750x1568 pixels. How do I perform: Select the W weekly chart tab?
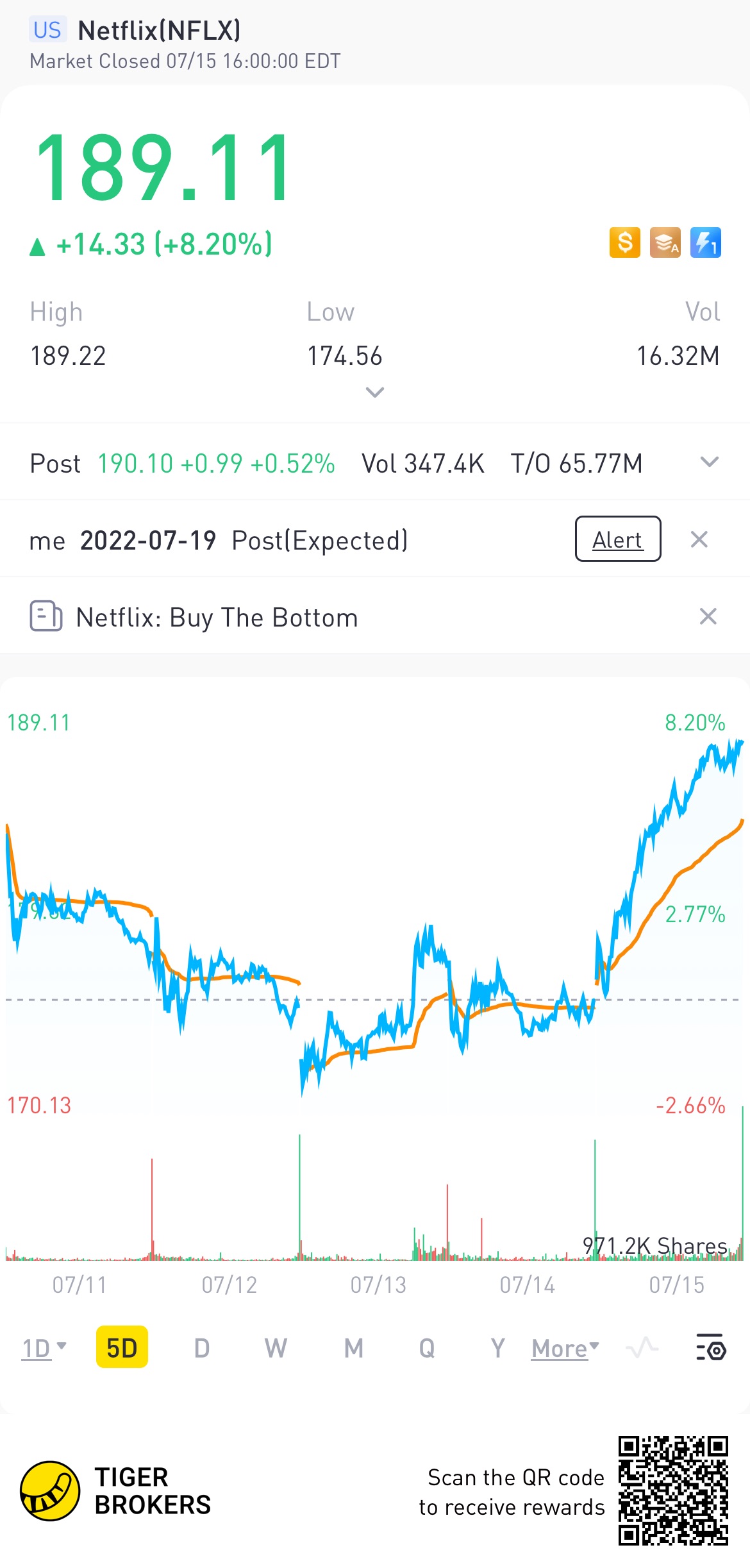point(276,1348)
